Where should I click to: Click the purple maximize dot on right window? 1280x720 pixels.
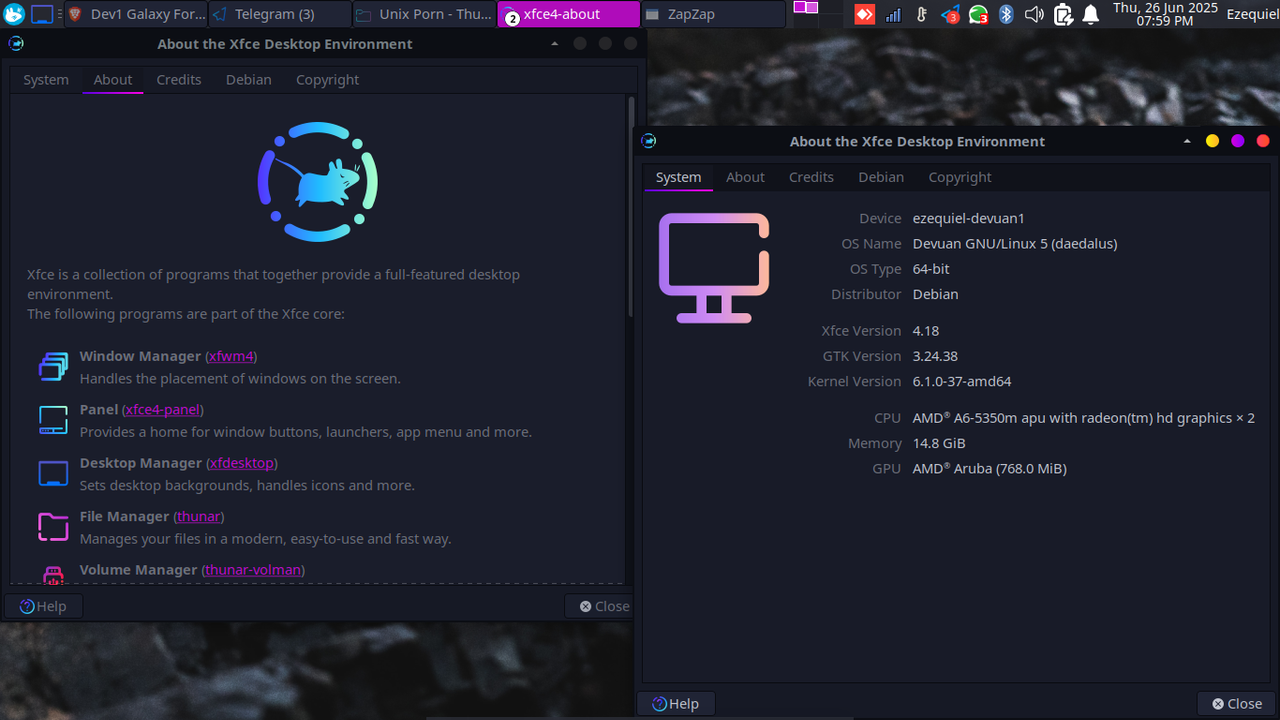[x=1237, y=141]
